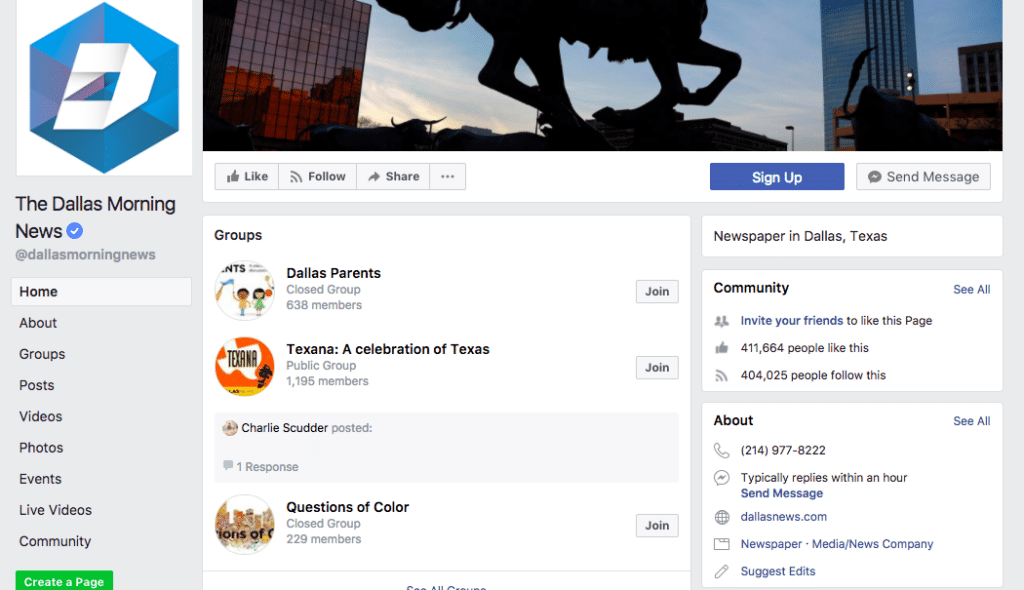Viewport: 1024px width, 590px height.
Task: Click Charlie Scudder's profile avatar
Action: (230, 428)
